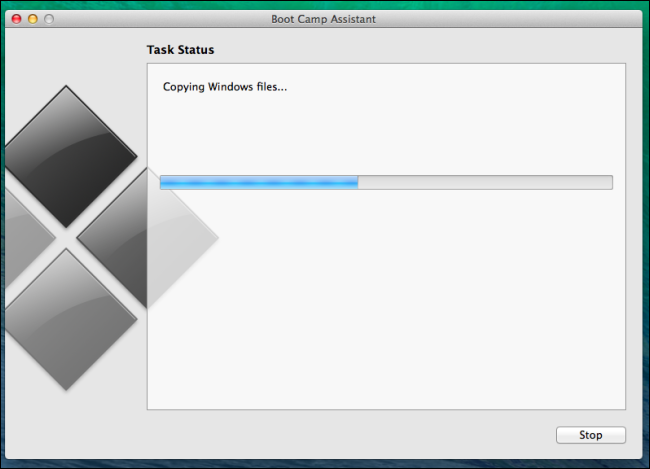Click the disabled zoom window button
This screenshot has height=469, width=650.
(x=49, y=19)
